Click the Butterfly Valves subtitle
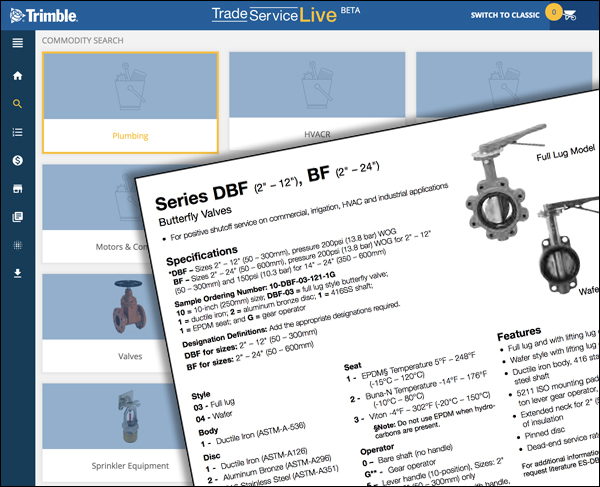Image resolution: width=600 pixels, height=487 pixels. tap(195, 216)
